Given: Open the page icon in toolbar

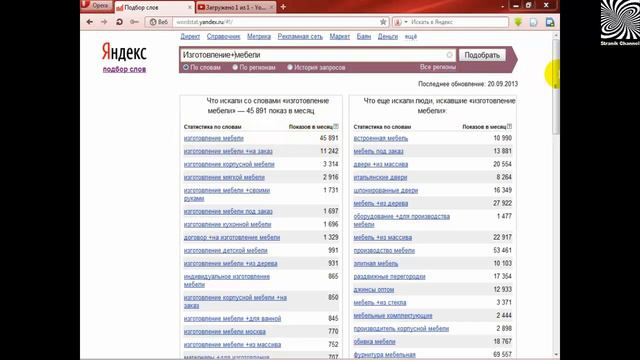Looking at the screenshot, I should pyautogui.click(x=533, y=22).
